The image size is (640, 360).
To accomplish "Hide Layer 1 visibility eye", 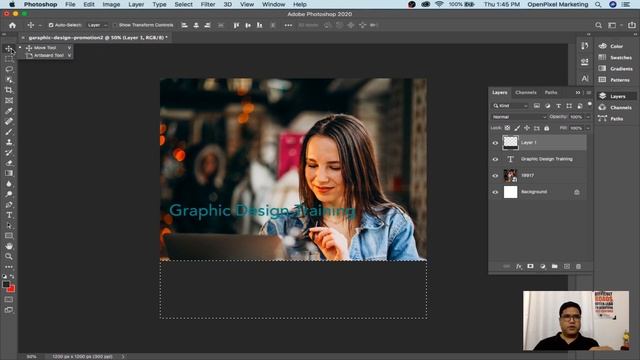I will pos(495,143).
